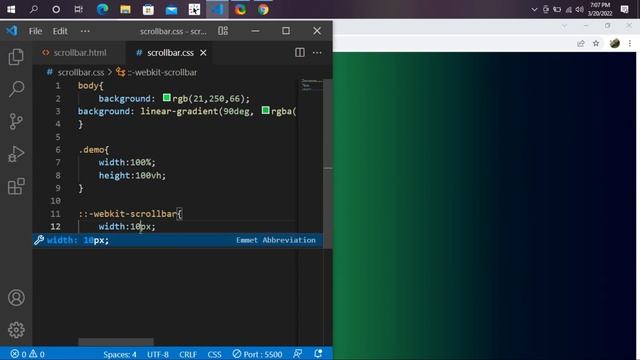The image size is (640, 360).
Task: Open the clock and date flyout
Action: [600, 9]
